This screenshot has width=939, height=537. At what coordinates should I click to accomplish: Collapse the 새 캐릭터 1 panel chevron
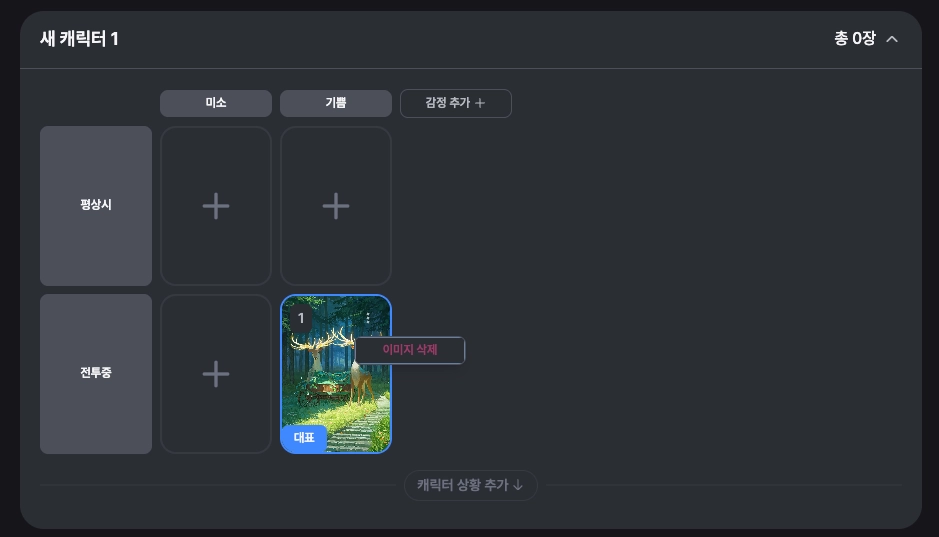coord(892,39)
